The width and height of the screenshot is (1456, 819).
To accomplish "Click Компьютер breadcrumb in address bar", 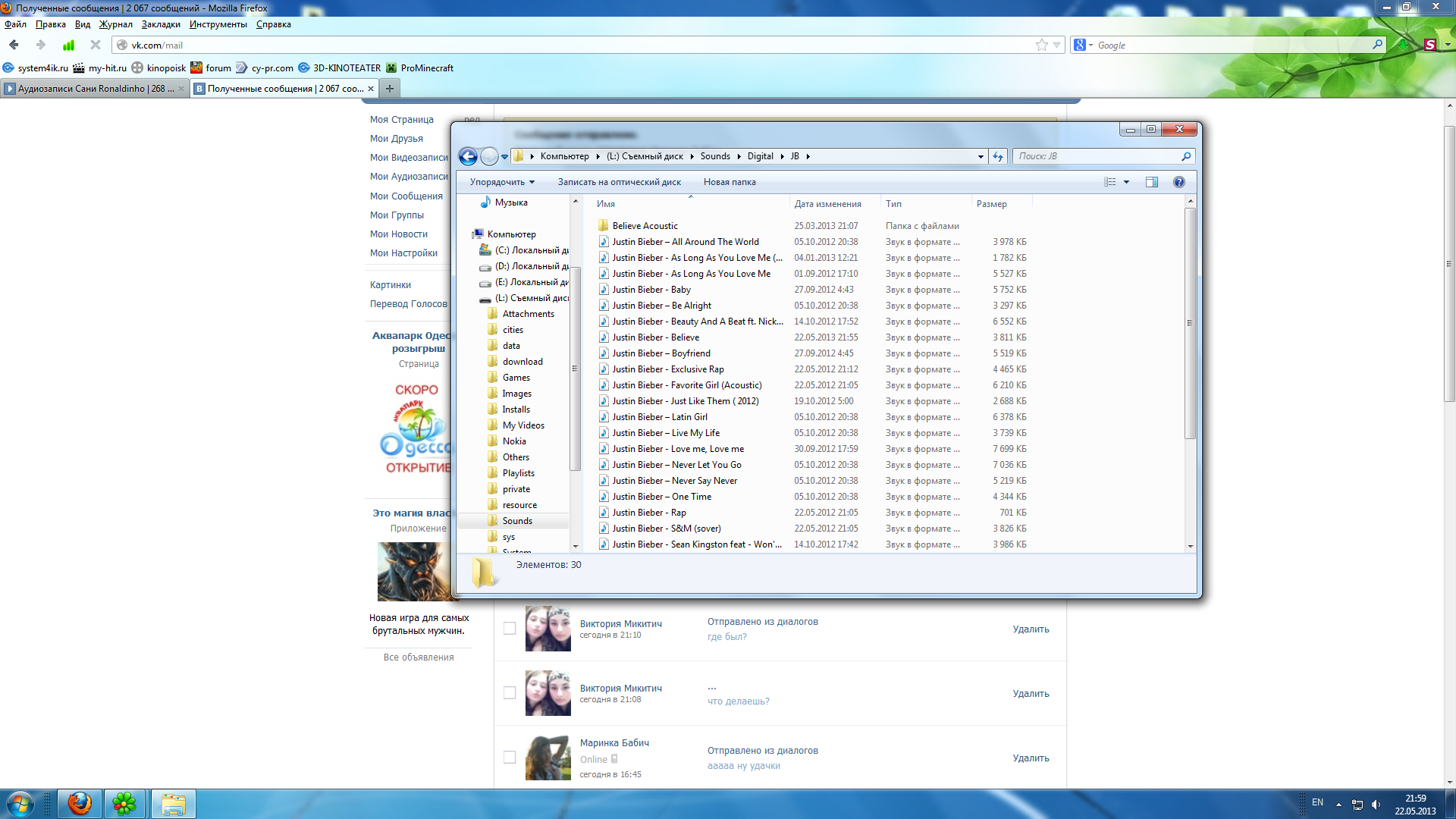I will point(564,156).
